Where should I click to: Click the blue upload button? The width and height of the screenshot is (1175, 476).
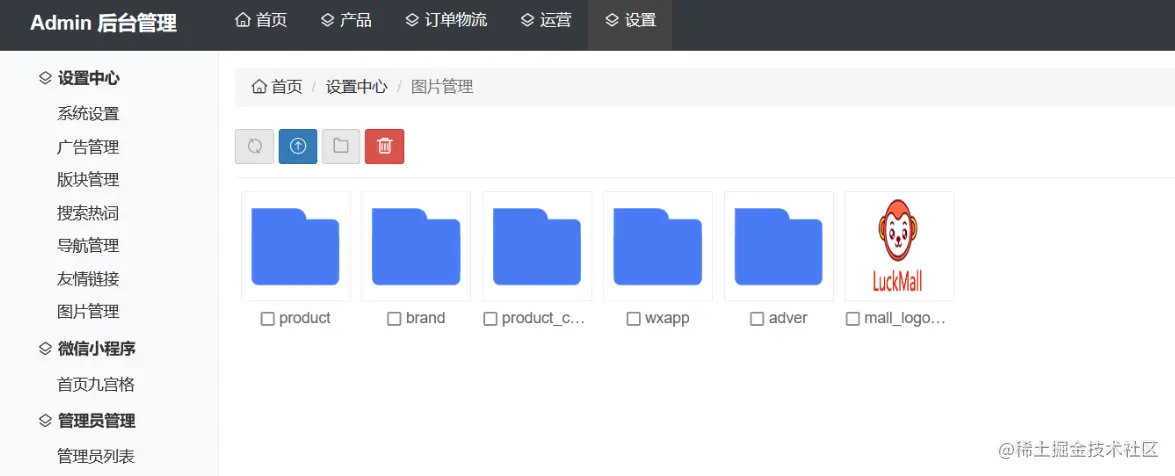pyautogui.click(x=297, y=146)
